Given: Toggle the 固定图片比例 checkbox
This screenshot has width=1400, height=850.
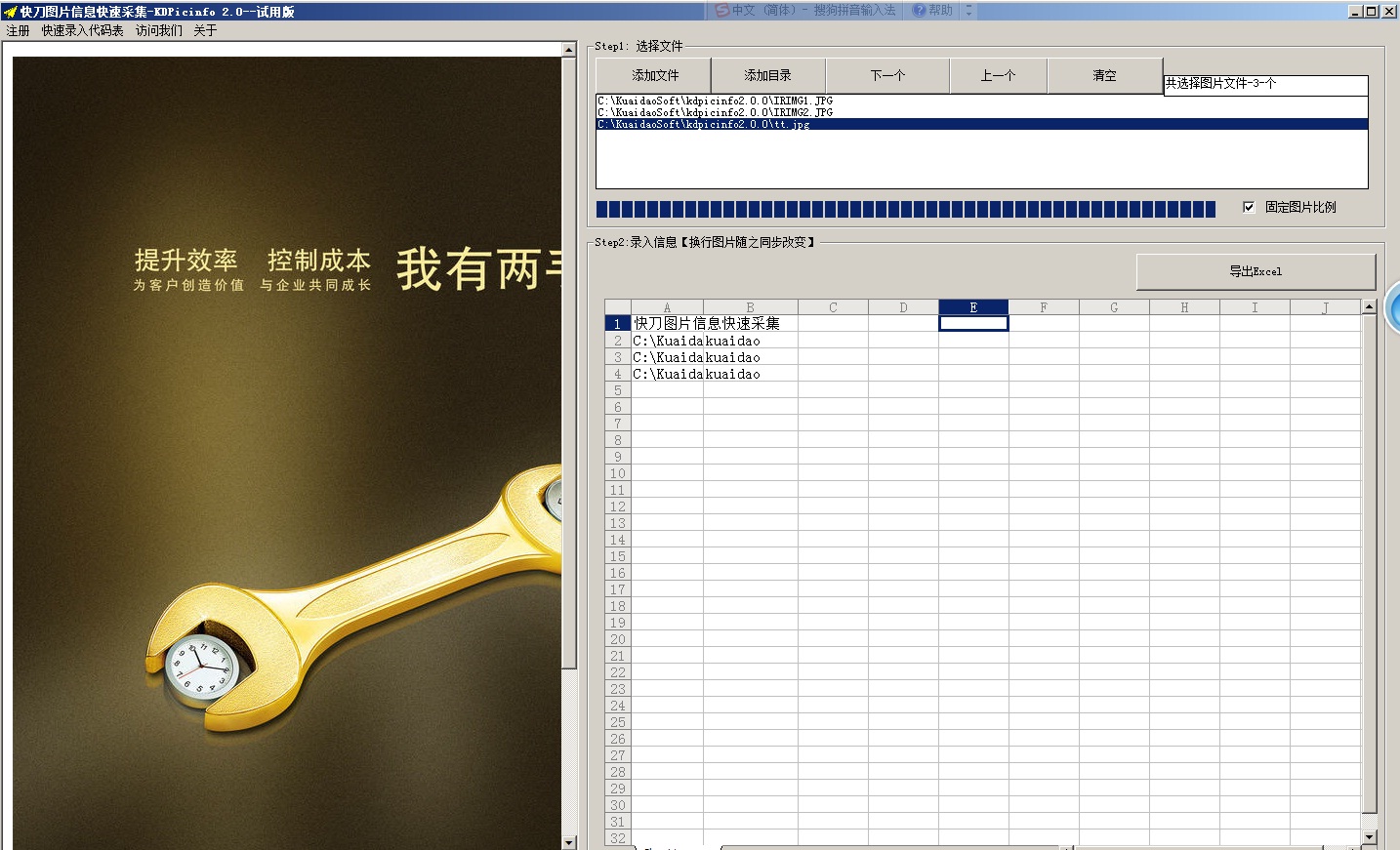Looking at the screenshot, I should 1250,207.
